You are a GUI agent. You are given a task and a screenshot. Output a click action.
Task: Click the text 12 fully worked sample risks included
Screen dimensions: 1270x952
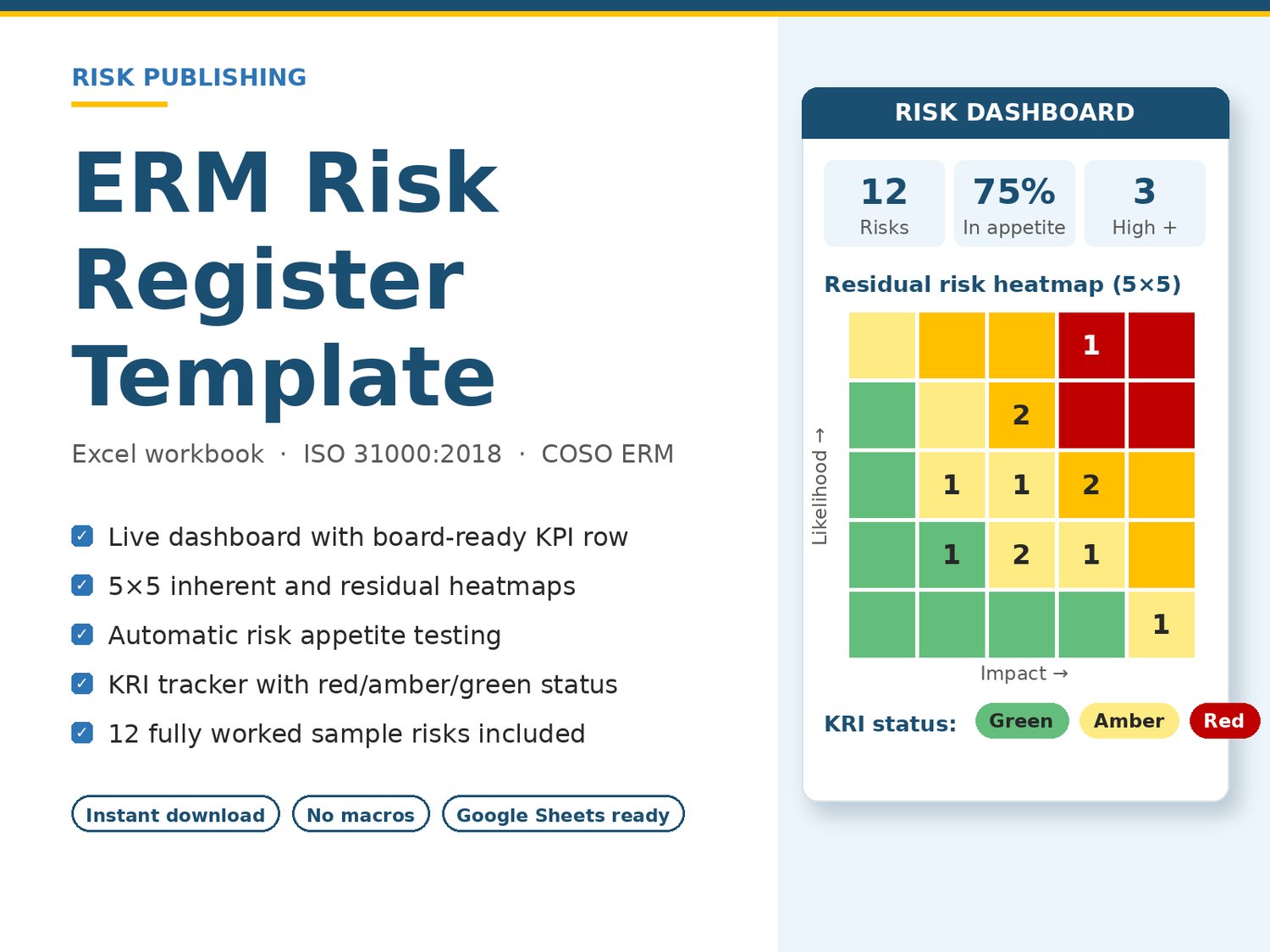click(x=347, y=734)
